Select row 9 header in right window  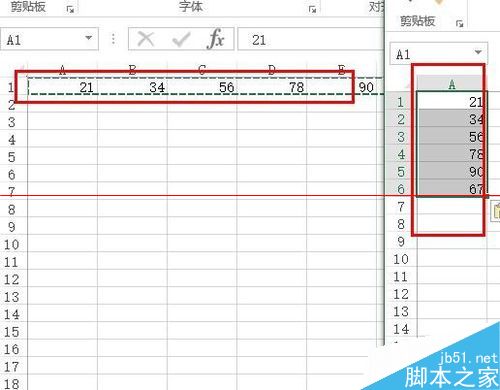tap(402, 241)
